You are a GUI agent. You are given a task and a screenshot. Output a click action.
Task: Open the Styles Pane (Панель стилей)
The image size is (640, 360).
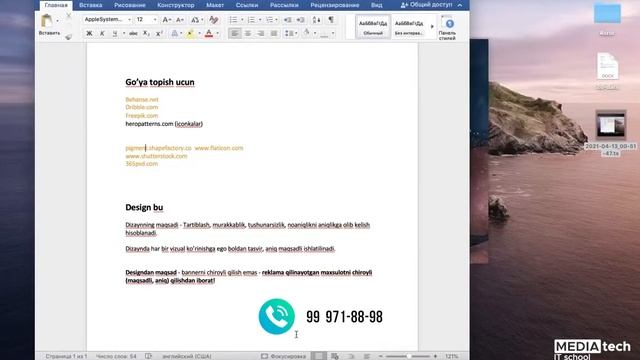pos(448,28)
